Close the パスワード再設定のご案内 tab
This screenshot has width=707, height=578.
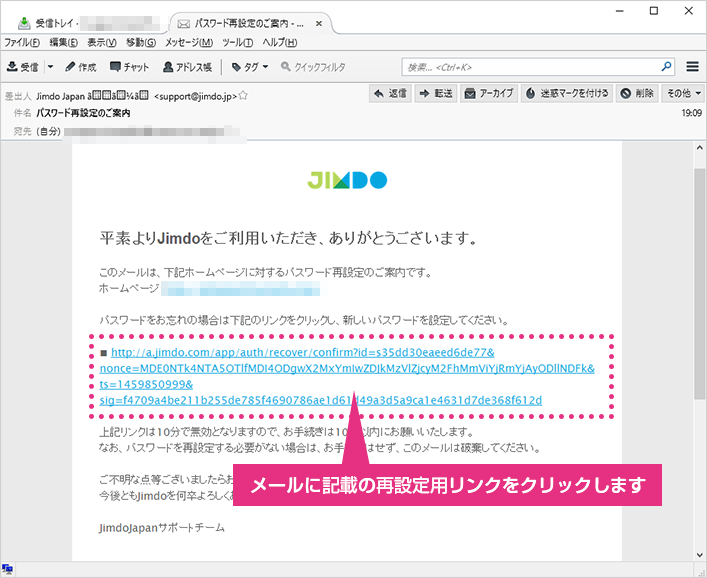319,23
